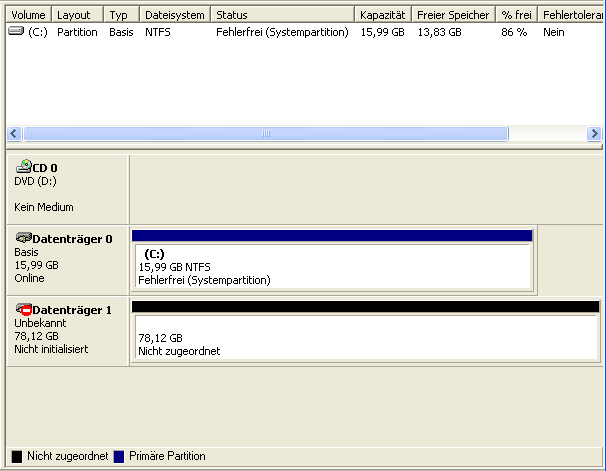Click 'Basis' in the Typ column
606x471 pixels.
pyautogui.click(x=121, y=32)
